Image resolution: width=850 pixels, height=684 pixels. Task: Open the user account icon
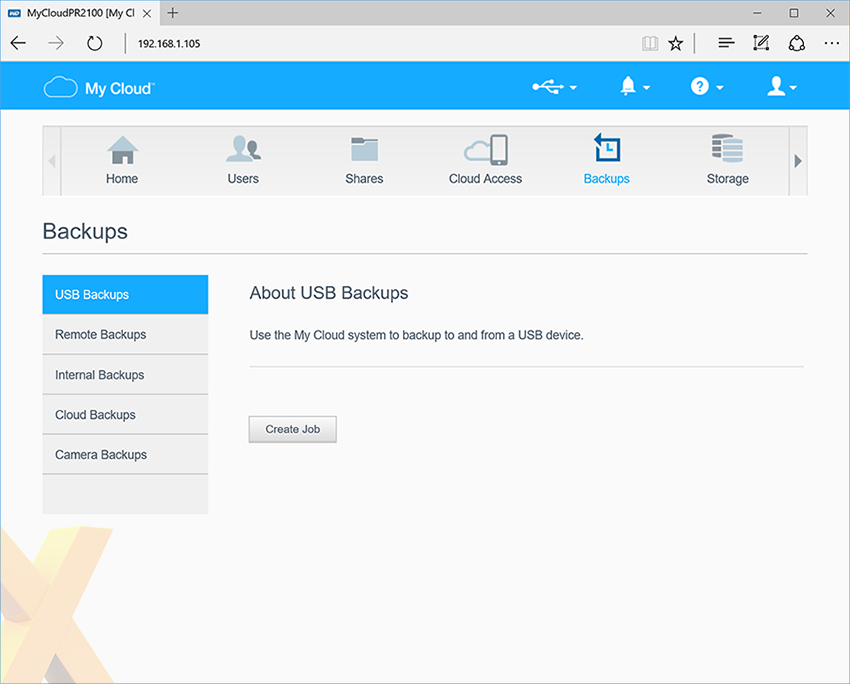(776, 86)
